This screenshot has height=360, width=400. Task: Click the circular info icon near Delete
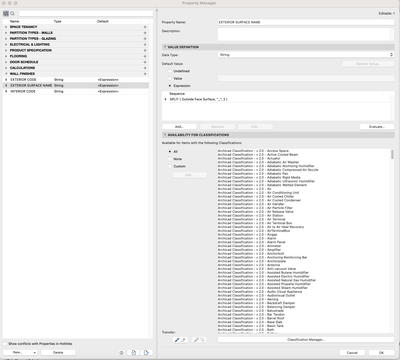tap(121, 353)
